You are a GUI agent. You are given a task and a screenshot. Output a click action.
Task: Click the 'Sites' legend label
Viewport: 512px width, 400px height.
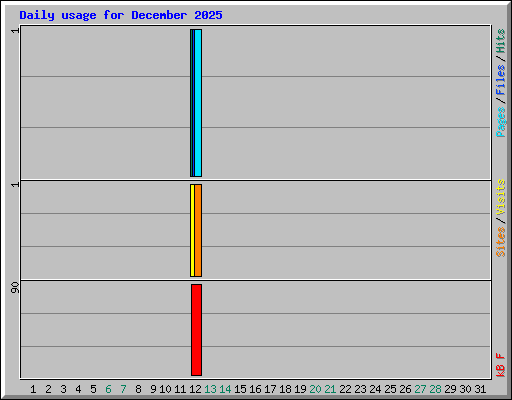click(500, 242)
